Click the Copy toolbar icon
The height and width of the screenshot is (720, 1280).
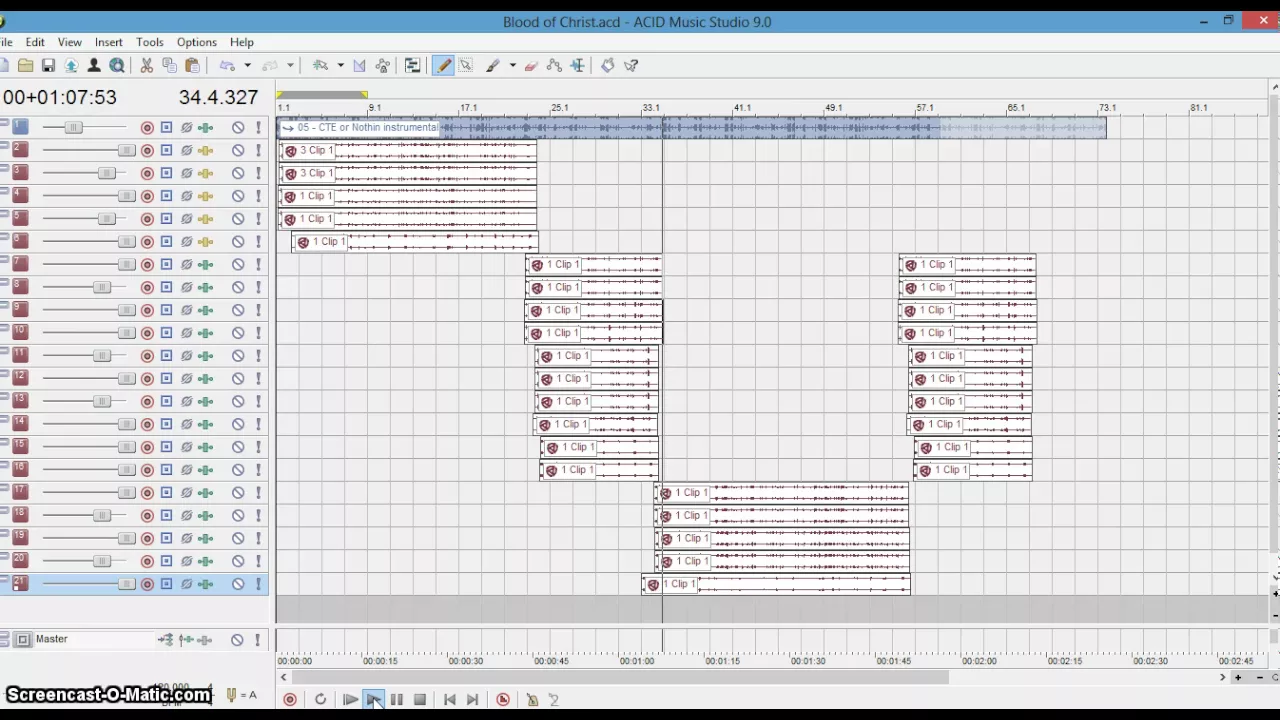169,65
